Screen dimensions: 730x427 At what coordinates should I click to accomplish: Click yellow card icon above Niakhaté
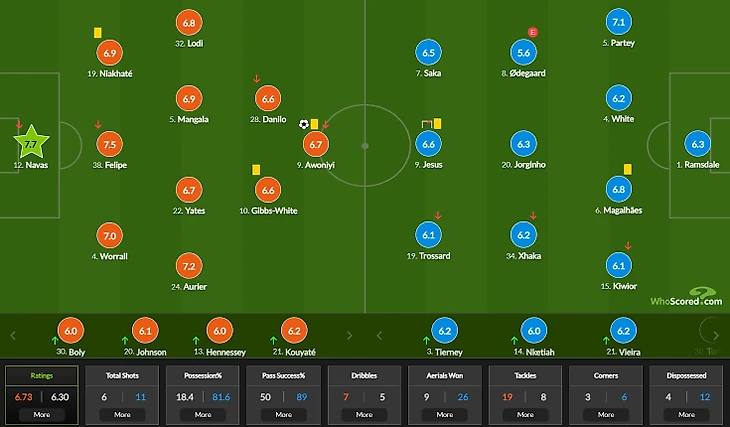pyautogui.click(x=97, y=33)
